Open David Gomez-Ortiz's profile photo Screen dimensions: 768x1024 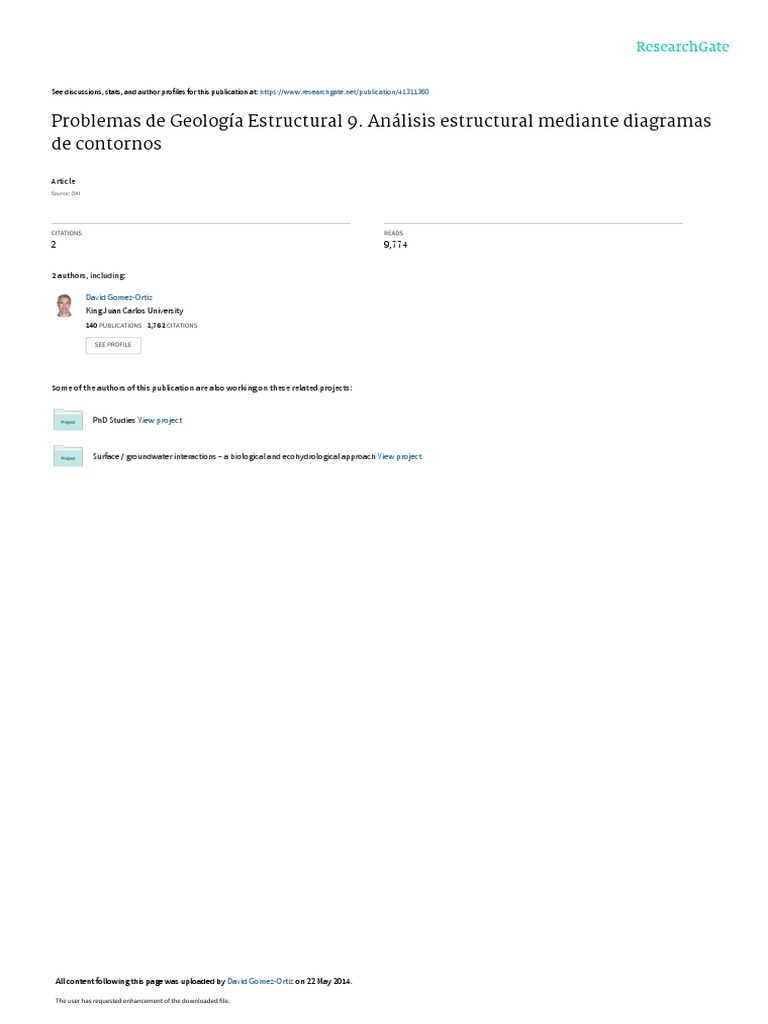coord(64,306)
